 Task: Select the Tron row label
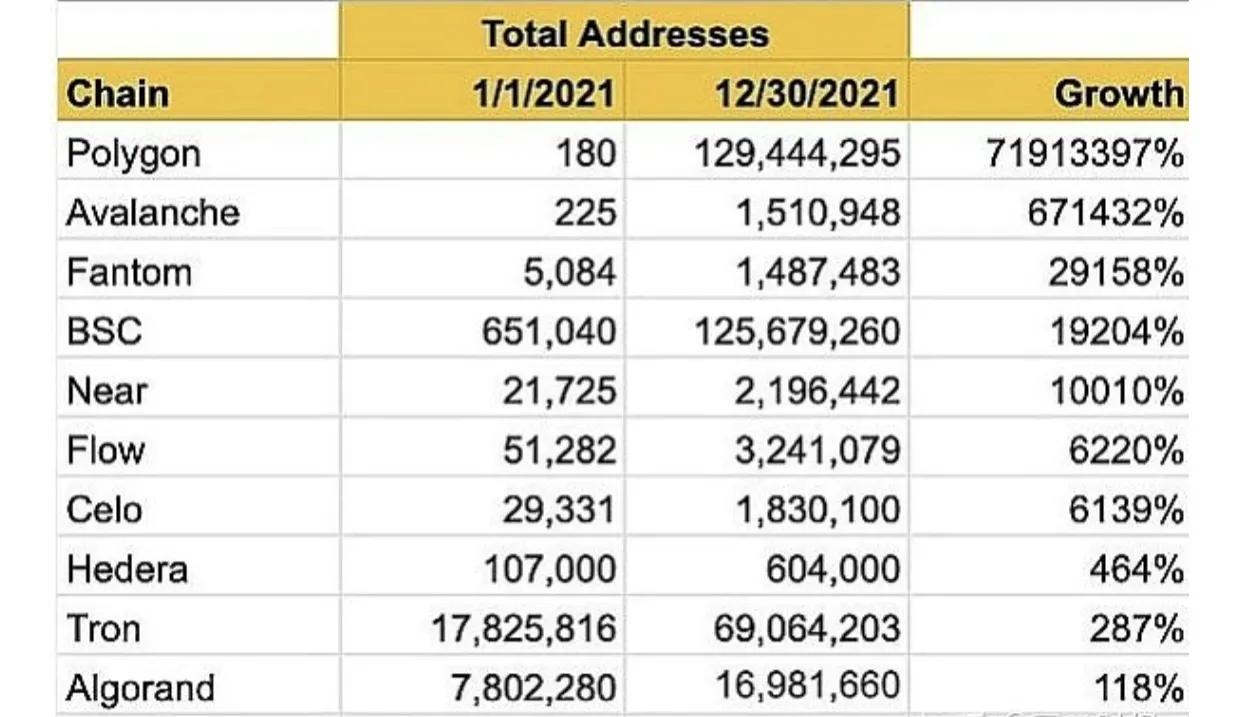pyautogui.click(x=103, y=629)
